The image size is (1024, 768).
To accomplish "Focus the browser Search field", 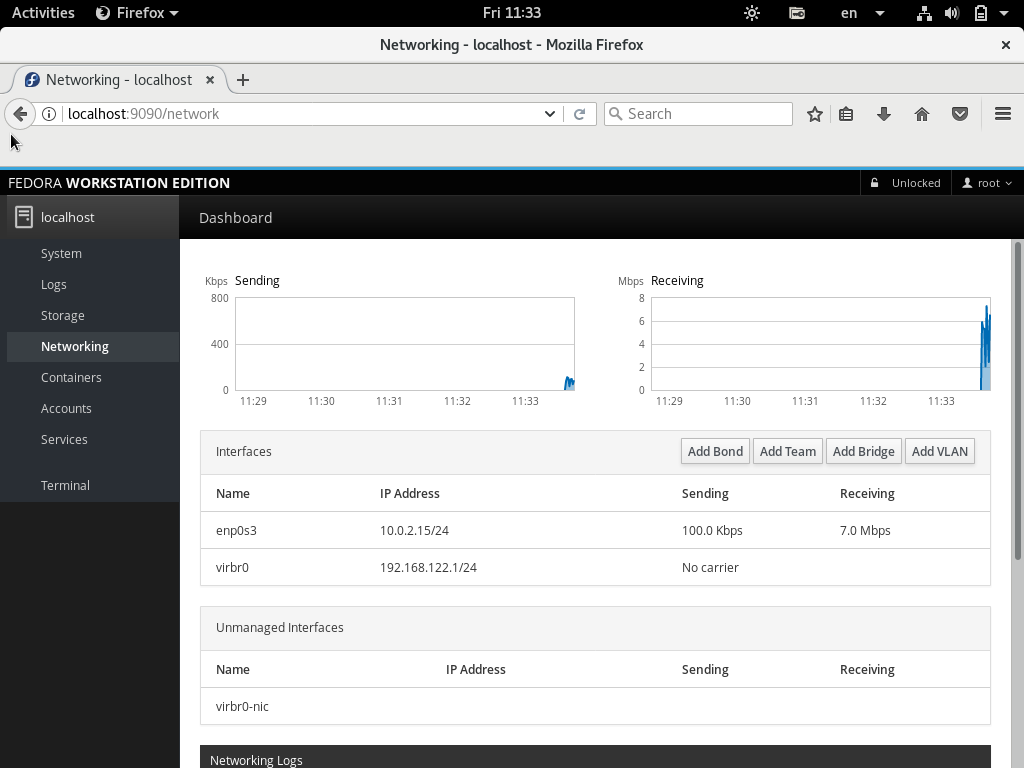I will pyautogui.click(x=698, y=114).
